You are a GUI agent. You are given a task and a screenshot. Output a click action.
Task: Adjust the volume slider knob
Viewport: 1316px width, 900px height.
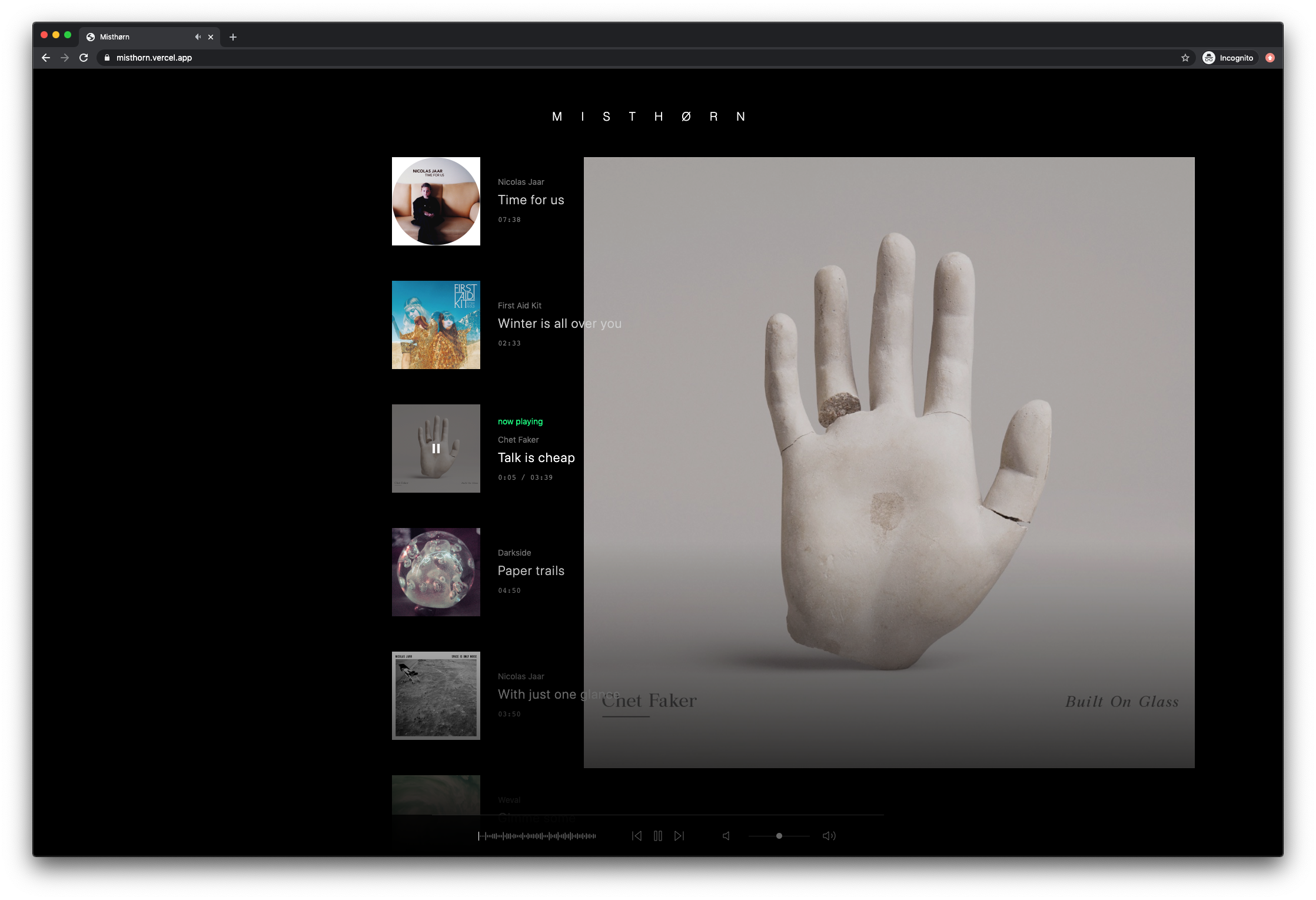[x=779, y=836]
